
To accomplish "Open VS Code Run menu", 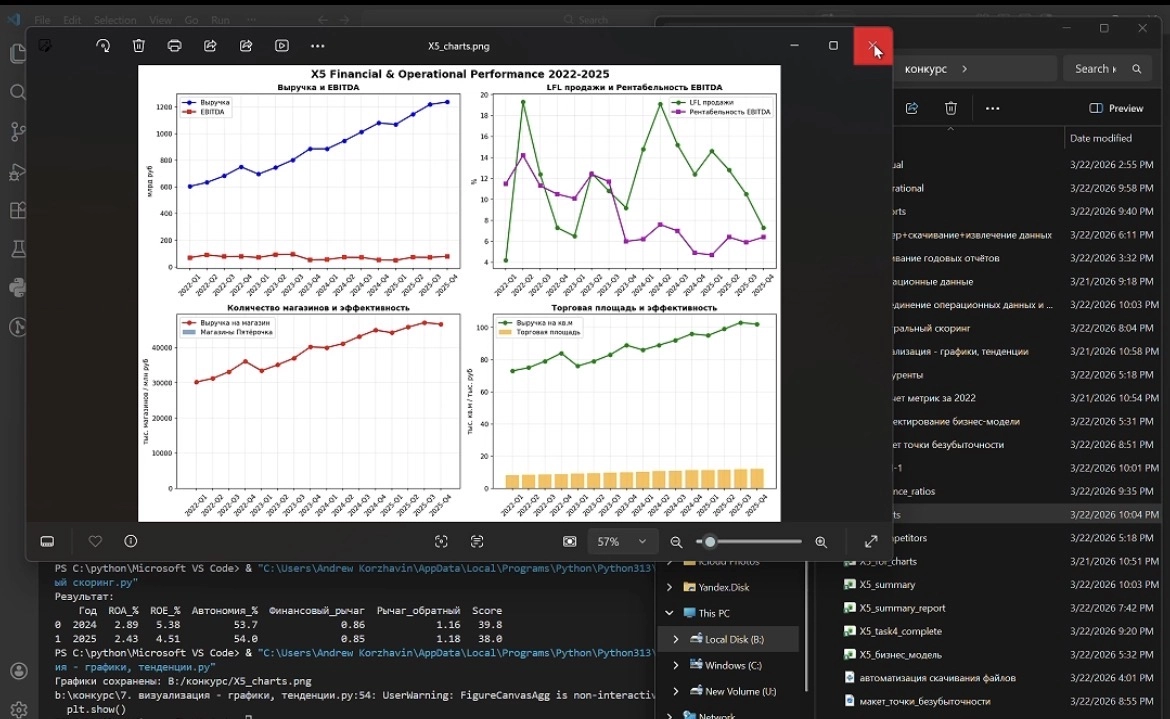I will coord(220,20).
